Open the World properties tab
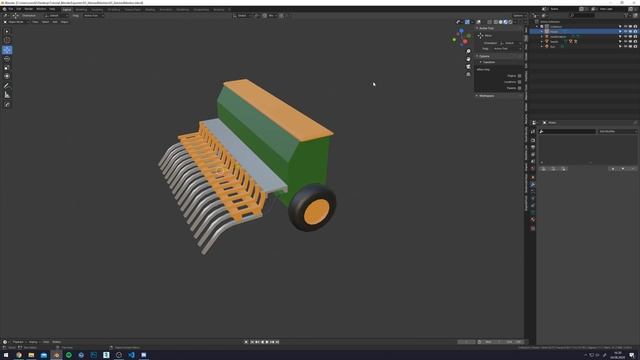 [533, 169]
